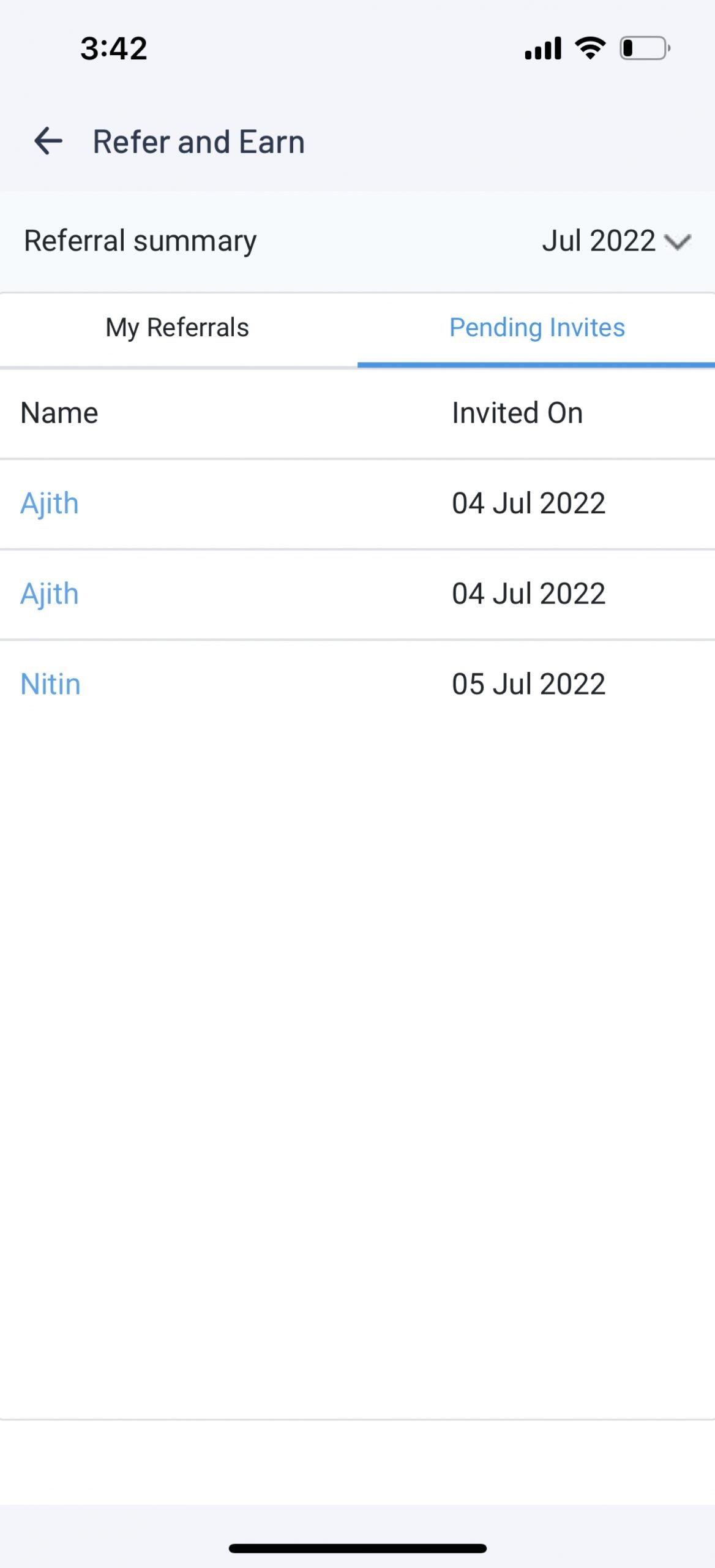
Task: Open the second Ajith invite link
Action: tap(50, 594)
